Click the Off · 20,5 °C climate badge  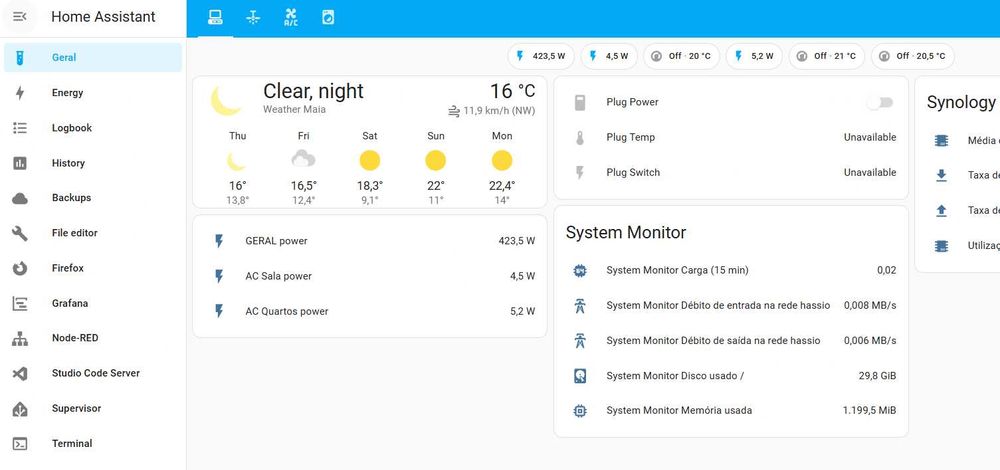pyautogui.click(x=913, y=56)
